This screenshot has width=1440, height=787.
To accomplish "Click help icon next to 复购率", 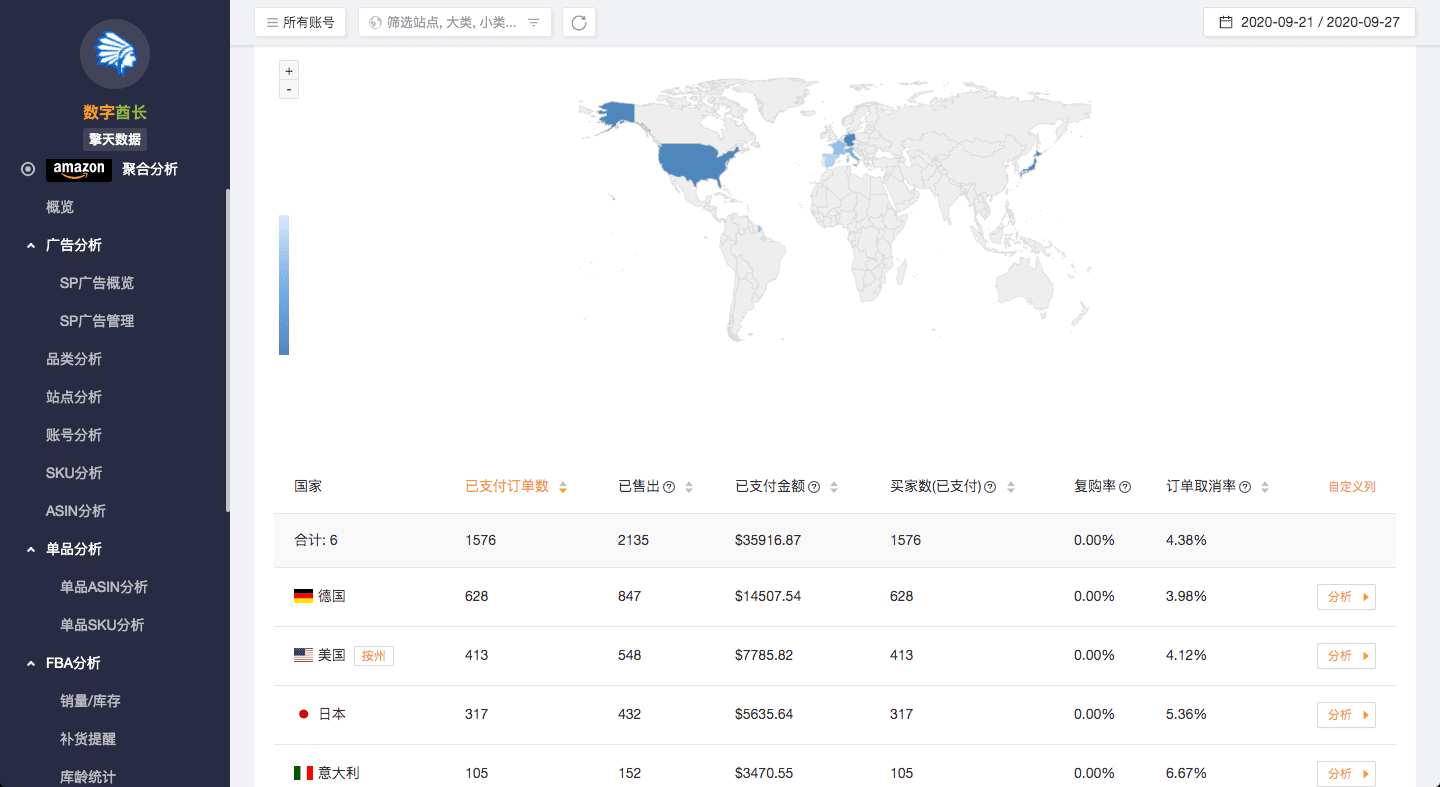I will click(x=1125, y=487).
